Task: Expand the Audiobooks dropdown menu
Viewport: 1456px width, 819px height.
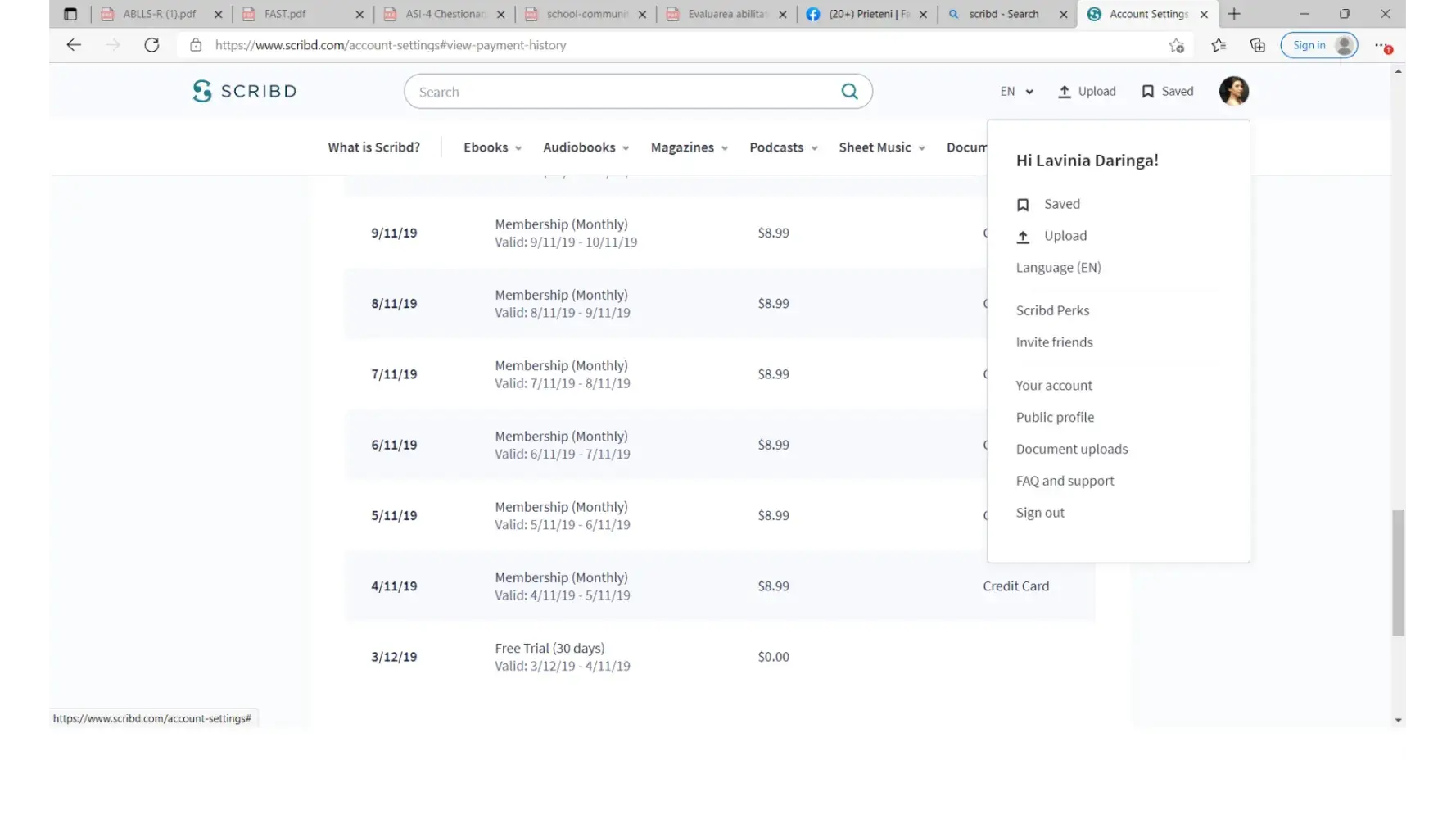Action: coord(586,147)
